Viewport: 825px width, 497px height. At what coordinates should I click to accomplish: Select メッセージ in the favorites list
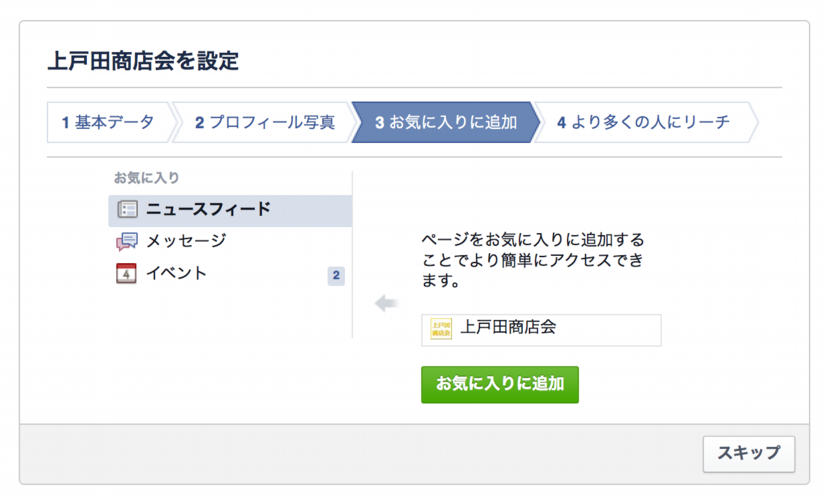point(186,241)
